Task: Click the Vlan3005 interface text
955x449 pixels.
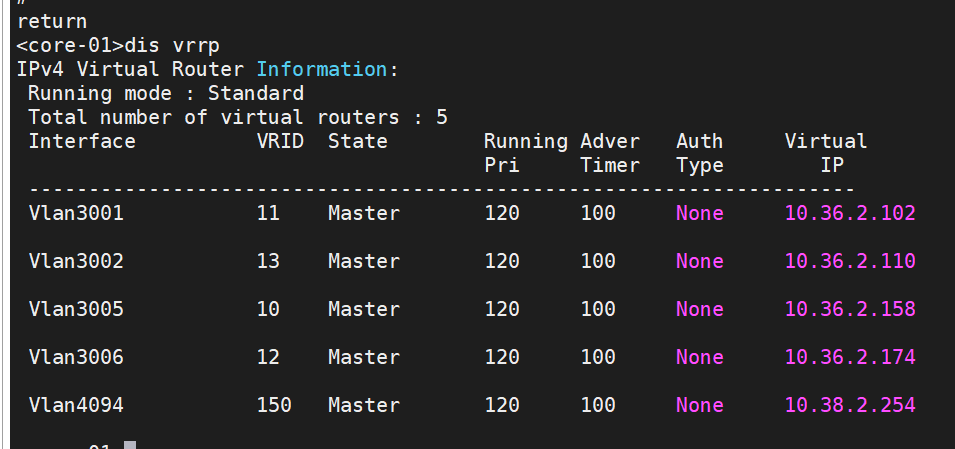Action: pos(76,309)
